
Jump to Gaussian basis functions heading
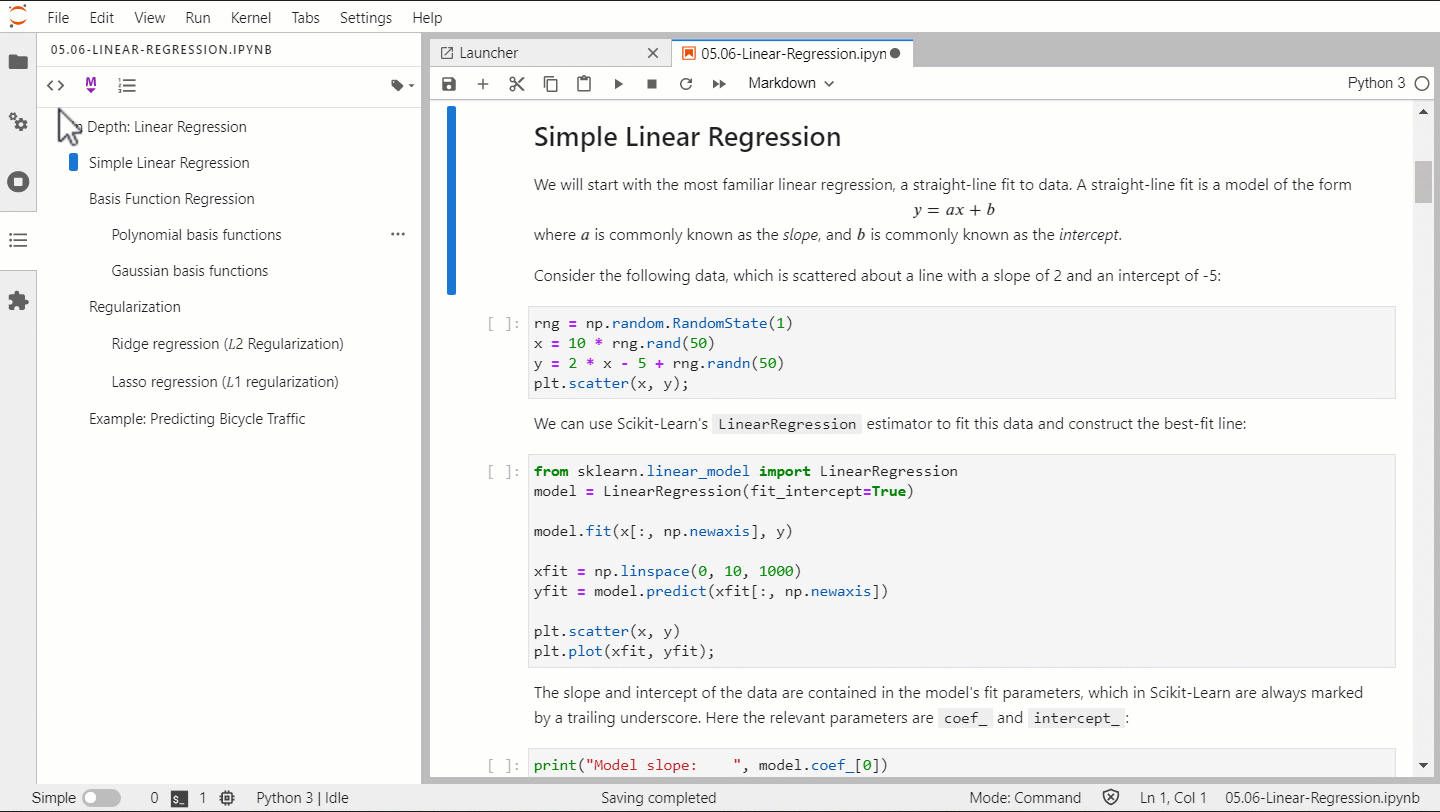point(189,270)
